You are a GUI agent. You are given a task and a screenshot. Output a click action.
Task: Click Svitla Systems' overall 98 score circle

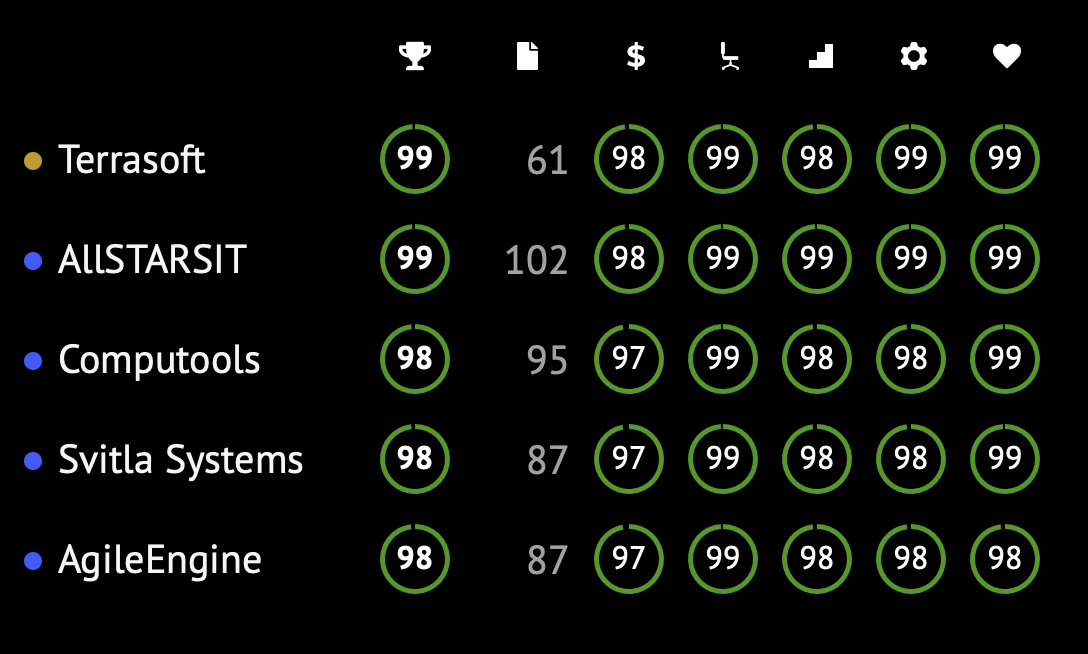415,458
